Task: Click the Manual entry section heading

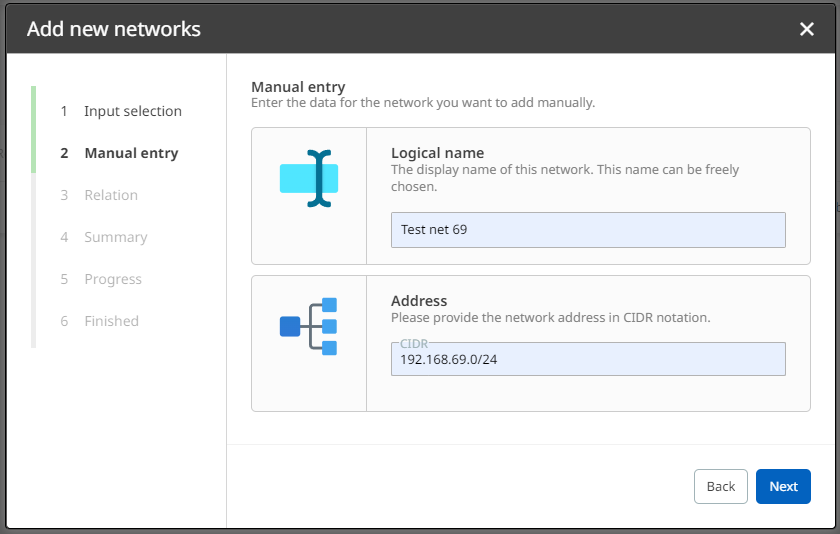Action: 298,87
